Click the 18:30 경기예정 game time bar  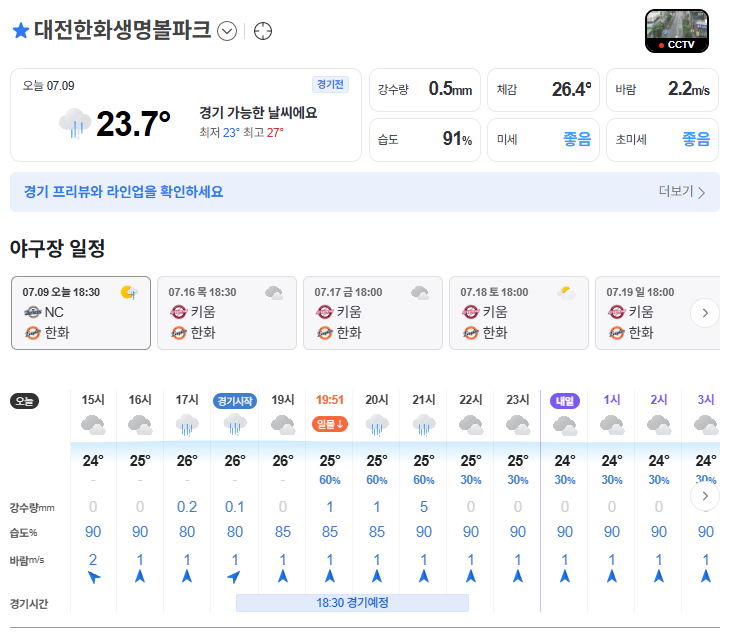point(352,603)
